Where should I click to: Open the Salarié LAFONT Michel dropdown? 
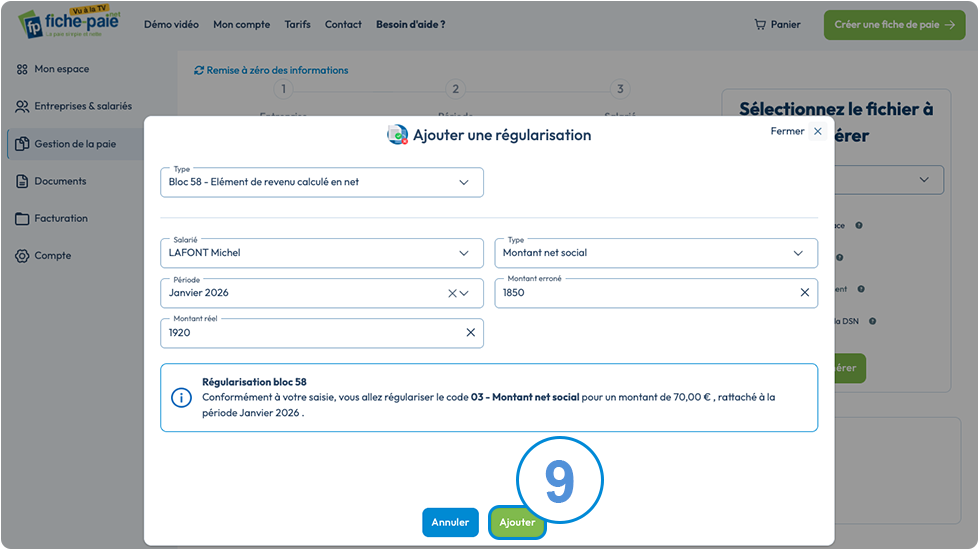click(x=322, y=253)
